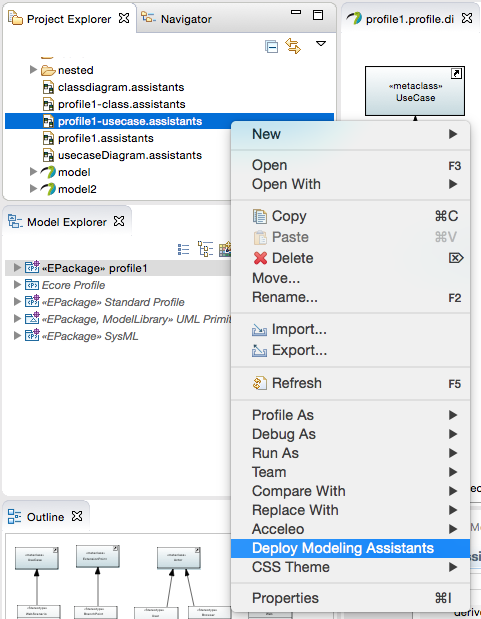Click the Refresh icon in context menu
The height and width of the screenshot is (619, 481).
coord(259,383)
